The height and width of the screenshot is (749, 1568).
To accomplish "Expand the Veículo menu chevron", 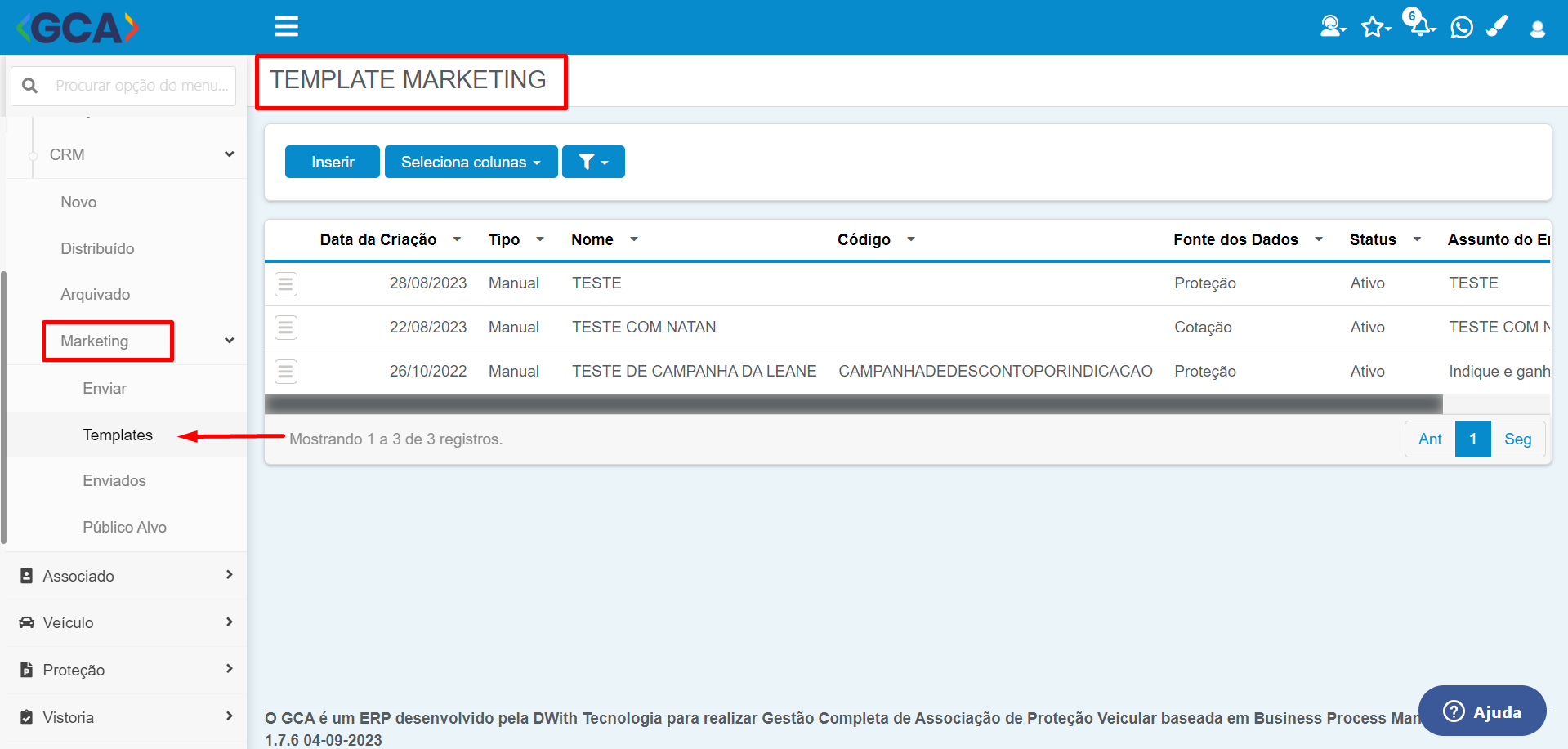I will (230, 622).
